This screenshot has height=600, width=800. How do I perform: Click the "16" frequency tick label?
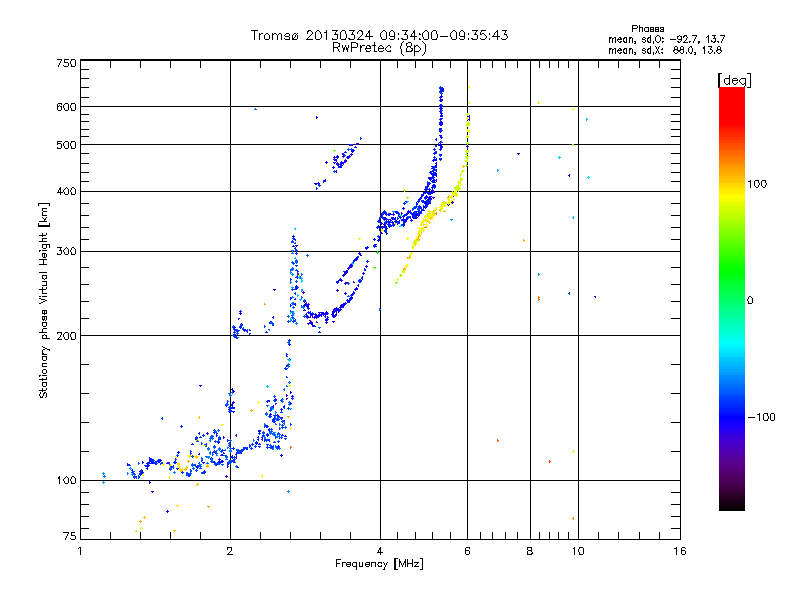click(x=680, y=551)
